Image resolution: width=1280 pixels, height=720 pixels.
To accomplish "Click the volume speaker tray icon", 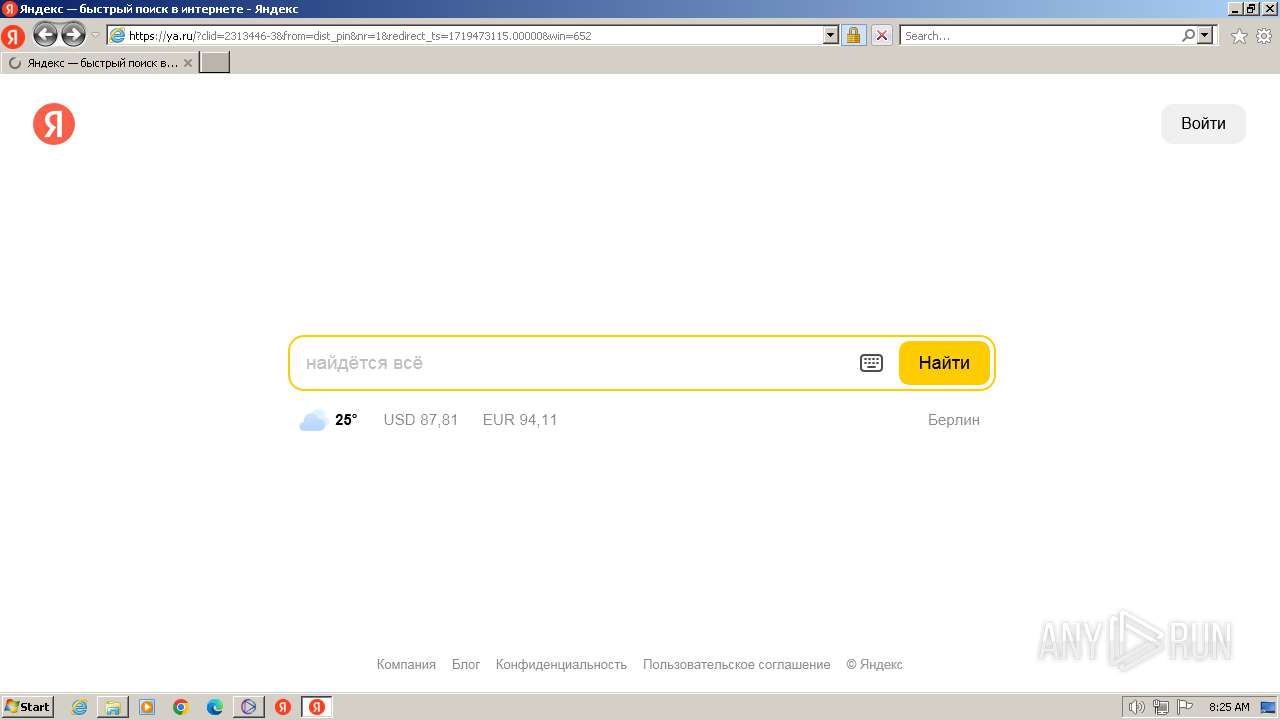I will coord(1136,707).
